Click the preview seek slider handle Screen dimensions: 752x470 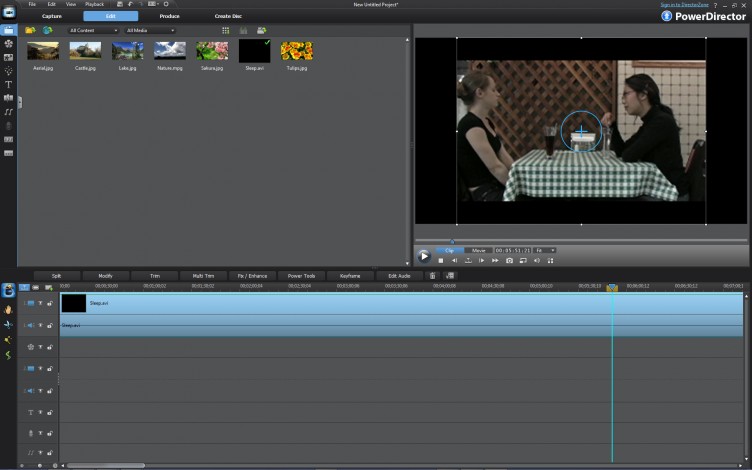[x=452, y=241]
